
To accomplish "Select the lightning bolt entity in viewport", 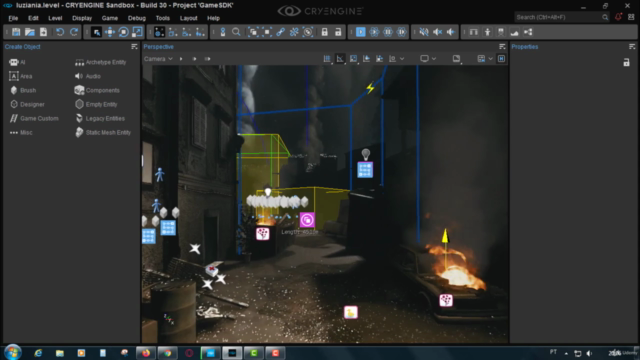I will point(370,88).
